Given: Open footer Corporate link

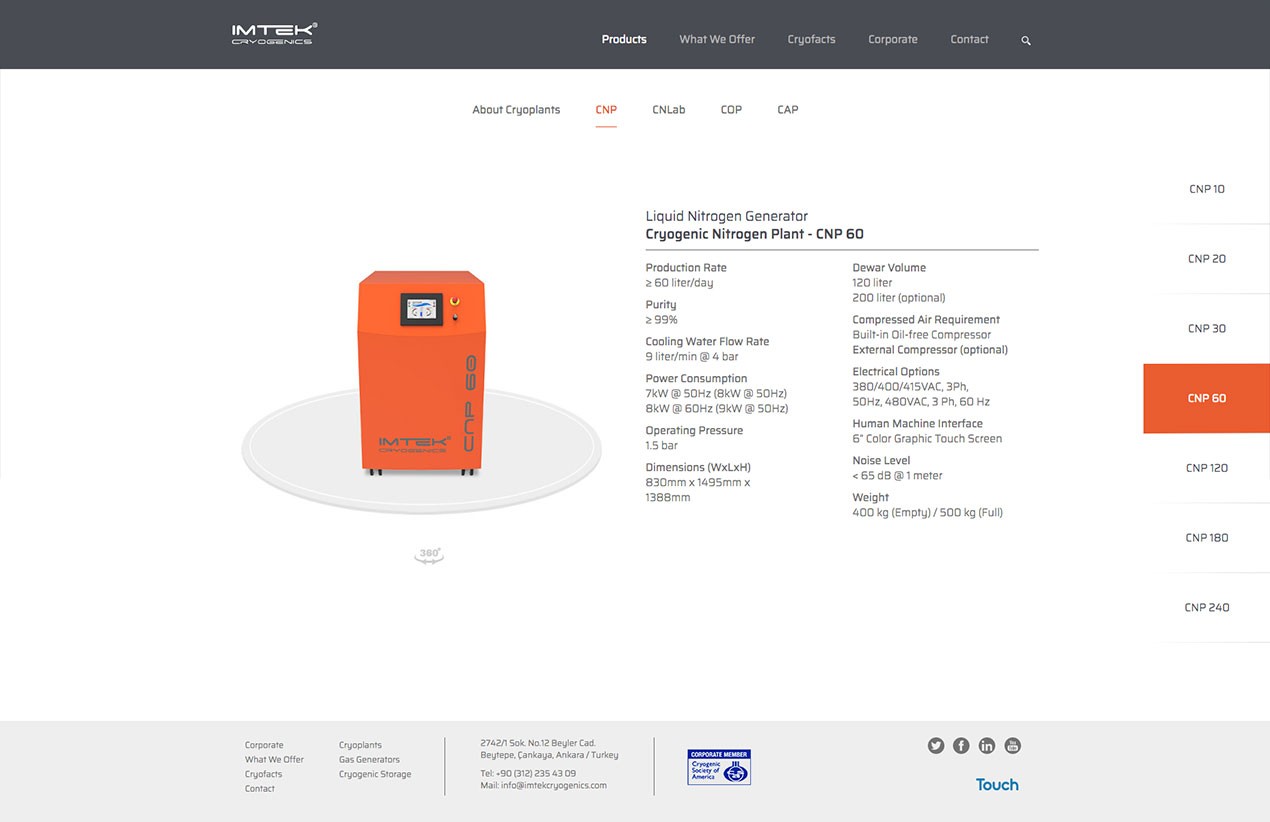Looking at the screenshot, I should click(x=264, y=745).
